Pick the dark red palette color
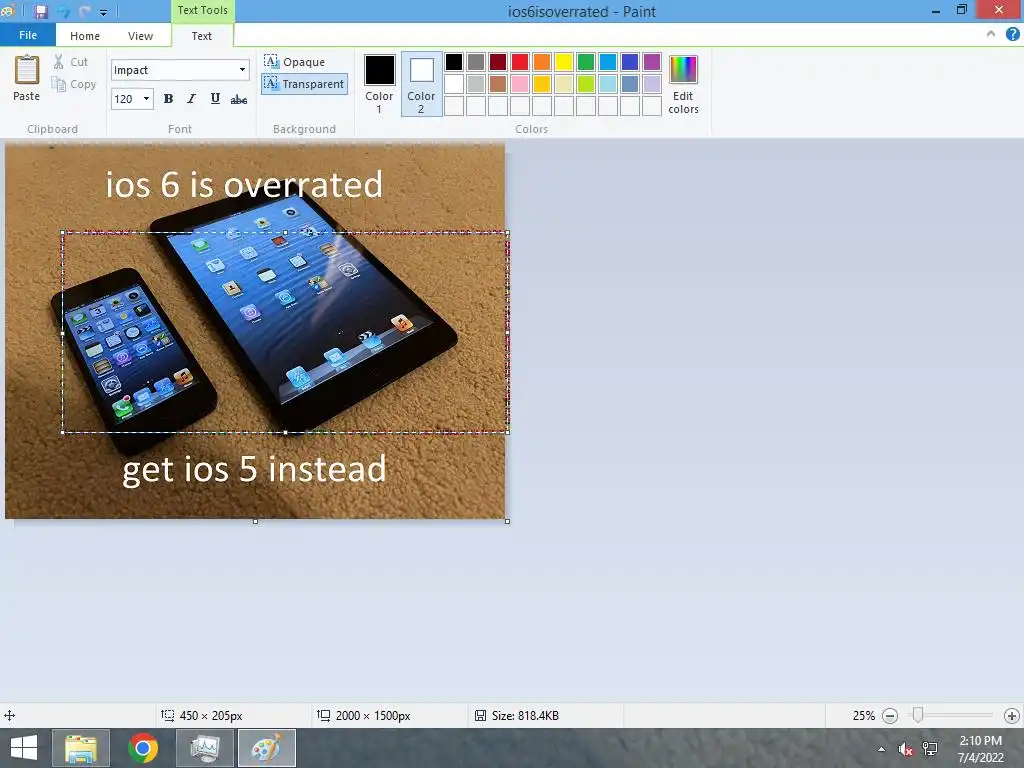Image resolution: width=1024 pixels, height=768 pixels. click(x=498, y=62)
